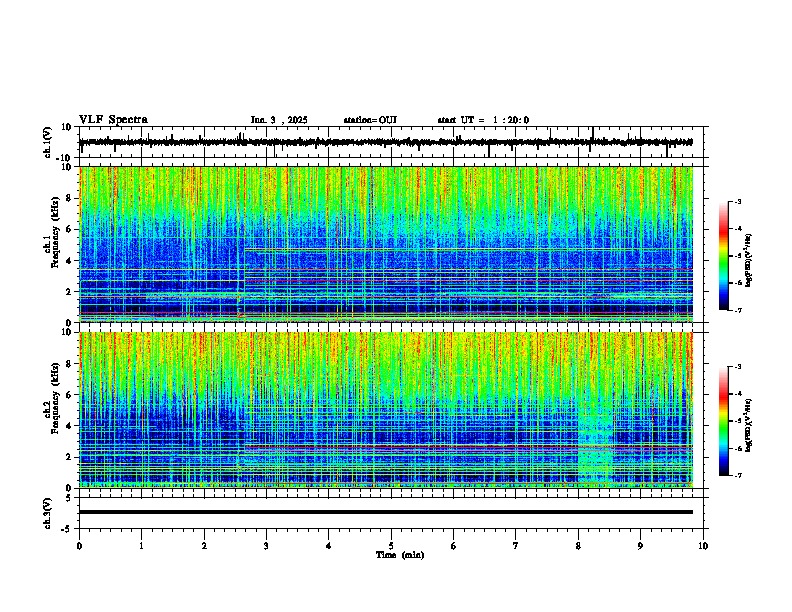
Task: Click the broadband burst at 8 minutes in ch.2
Action: click(x=596, y=444)
